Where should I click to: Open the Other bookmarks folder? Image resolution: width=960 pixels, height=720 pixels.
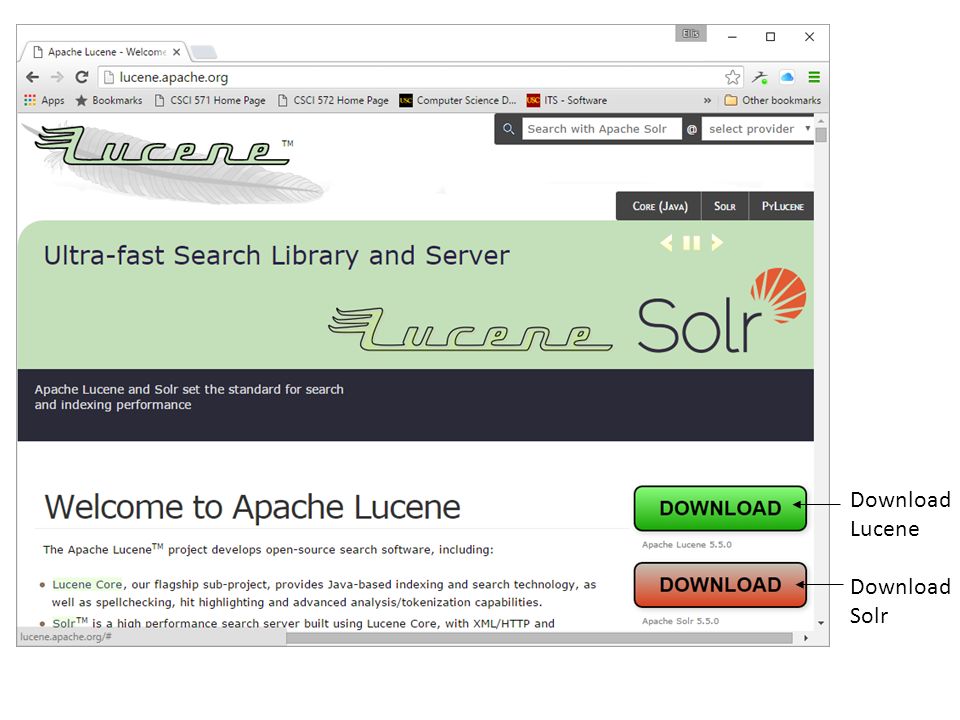[773, 100]
